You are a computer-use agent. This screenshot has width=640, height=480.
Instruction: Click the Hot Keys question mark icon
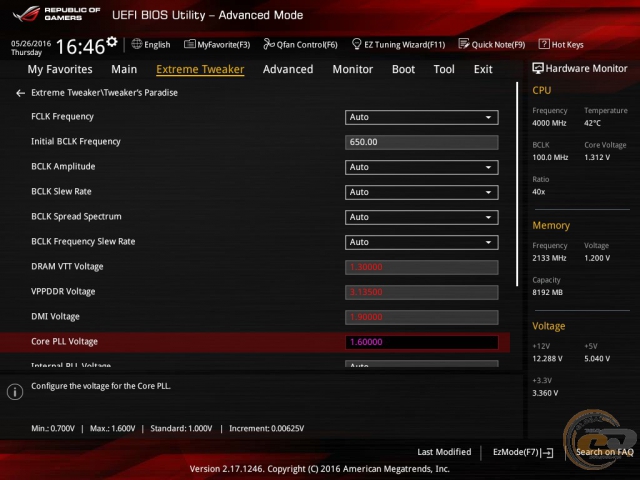[544, 44]
